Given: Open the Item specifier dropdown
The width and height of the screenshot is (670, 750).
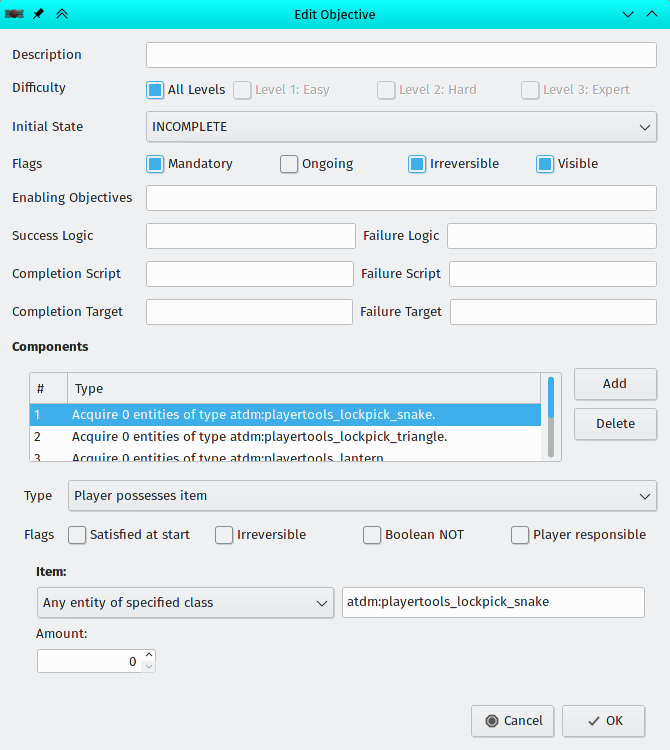Looking at the screenshot, I should (x=184, y=603).
